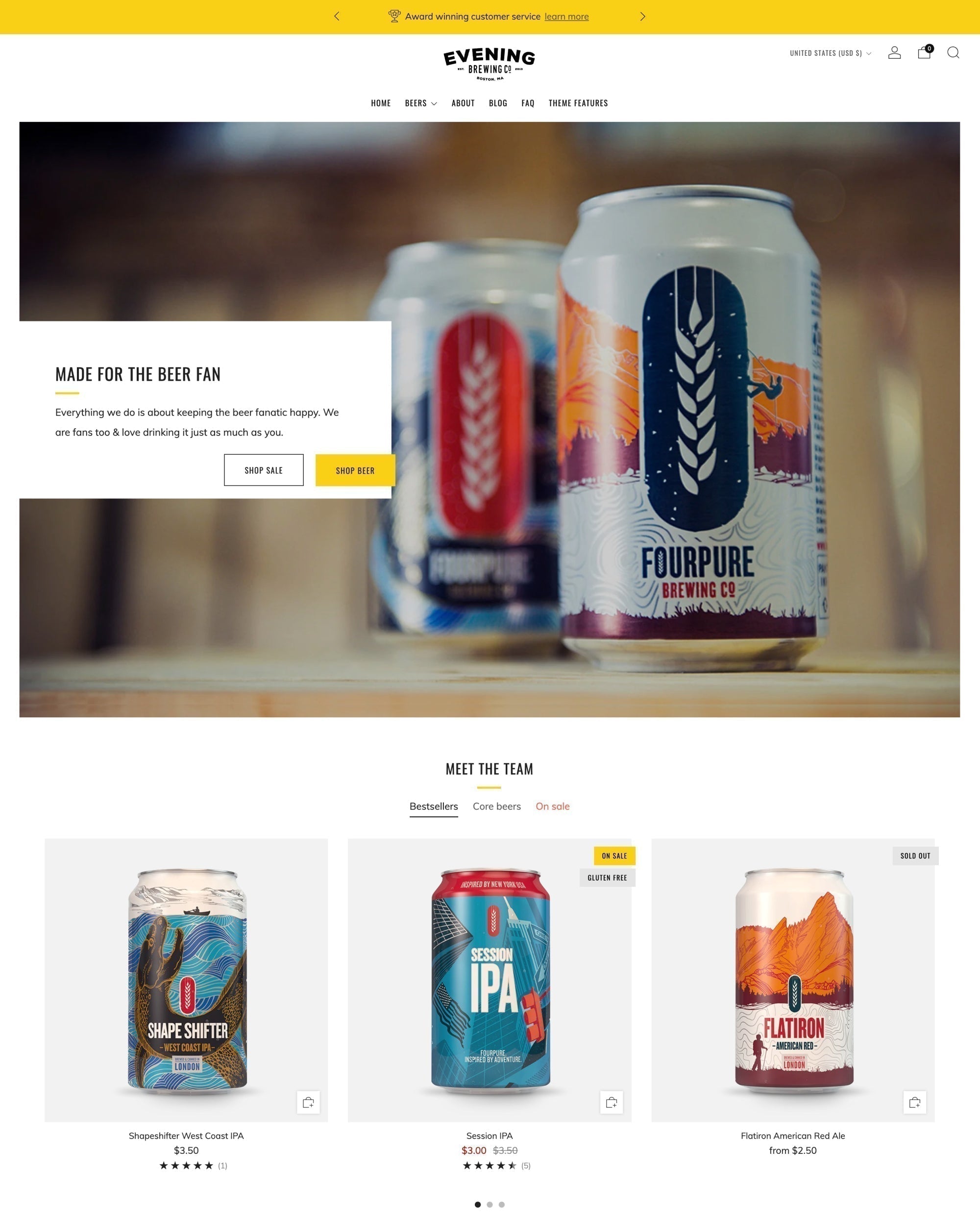The height and width of the screenshot is (1223, 980).
Task: Open the FAQ menu item
Action: click(x=528, y=102)
